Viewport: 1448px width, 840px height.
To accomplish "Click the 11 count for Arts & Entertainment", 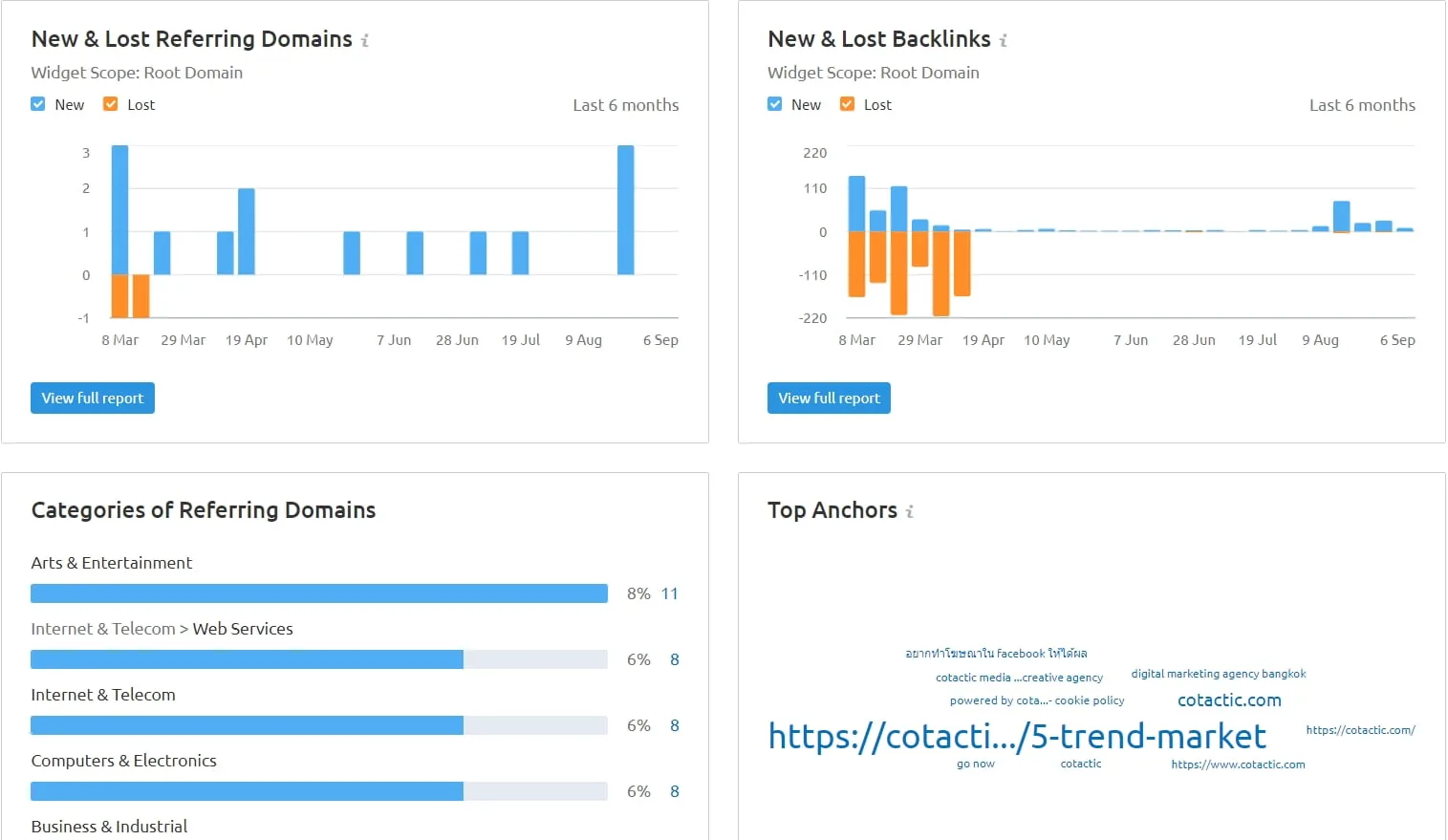I will pos(669,593).
